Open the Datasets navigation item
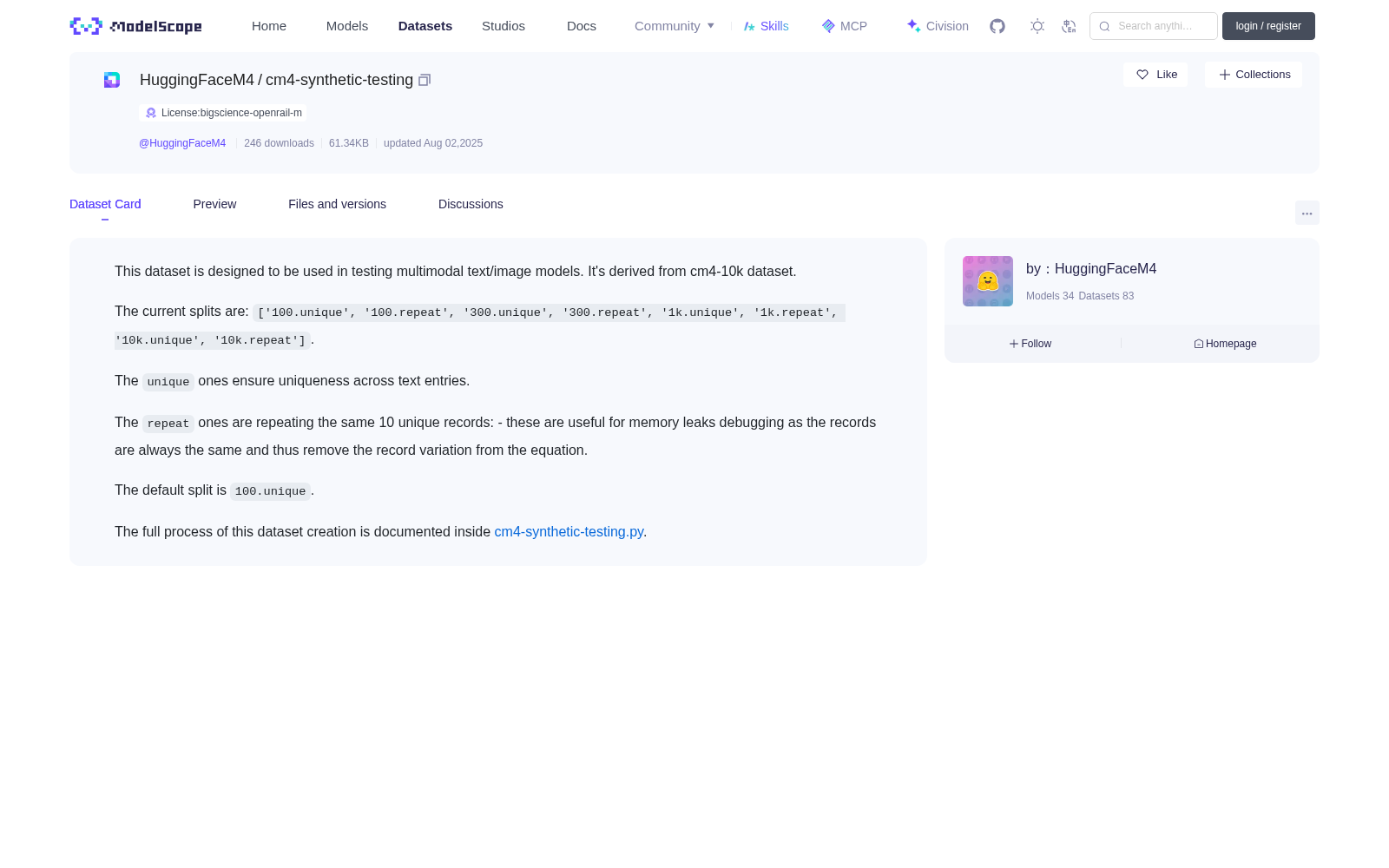Image resolution: width=1389 pixels, height=868 pixels. point(425,26)
